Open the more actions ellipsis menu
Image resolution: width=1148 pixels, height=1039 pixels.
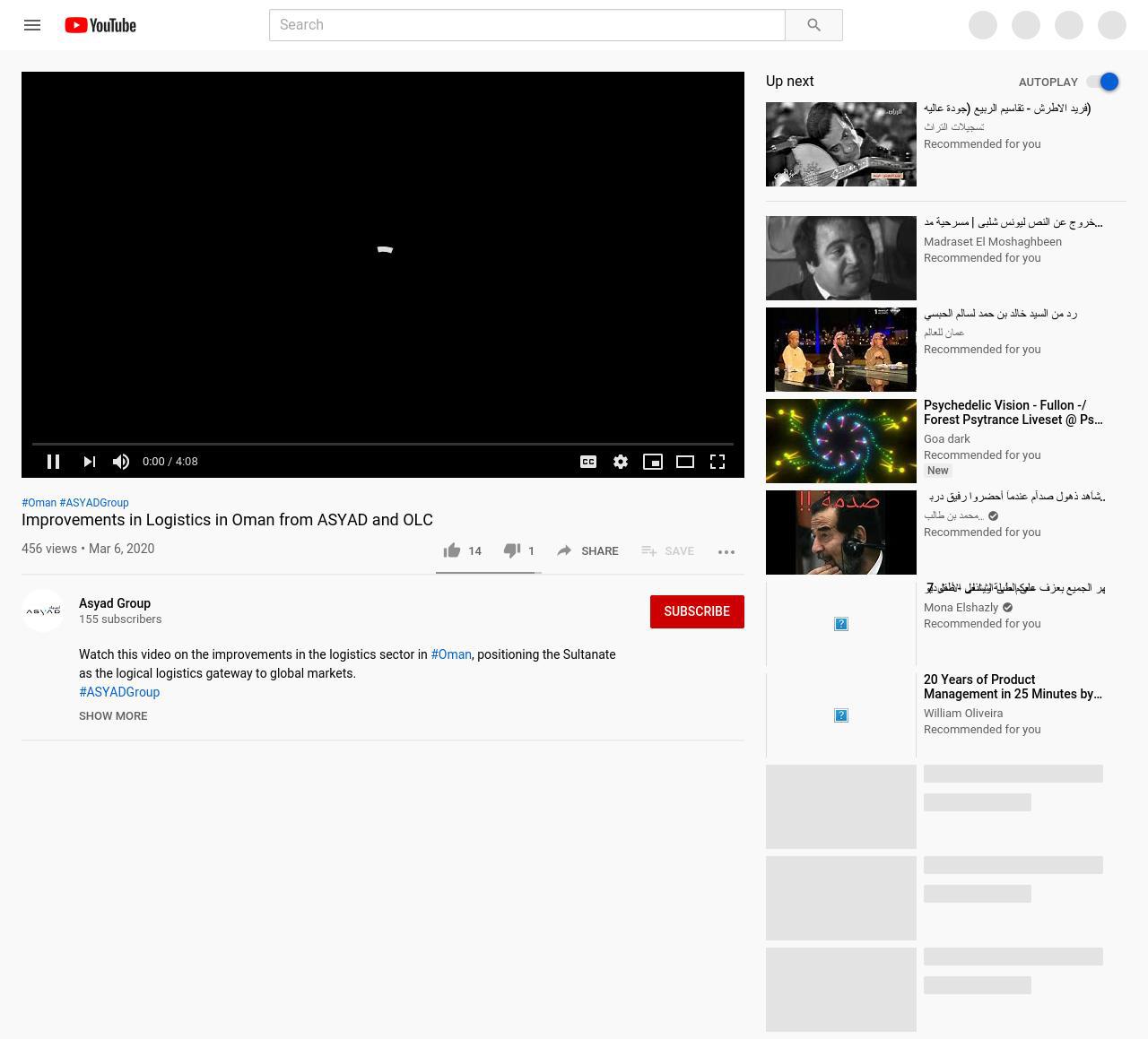[726, 551]
